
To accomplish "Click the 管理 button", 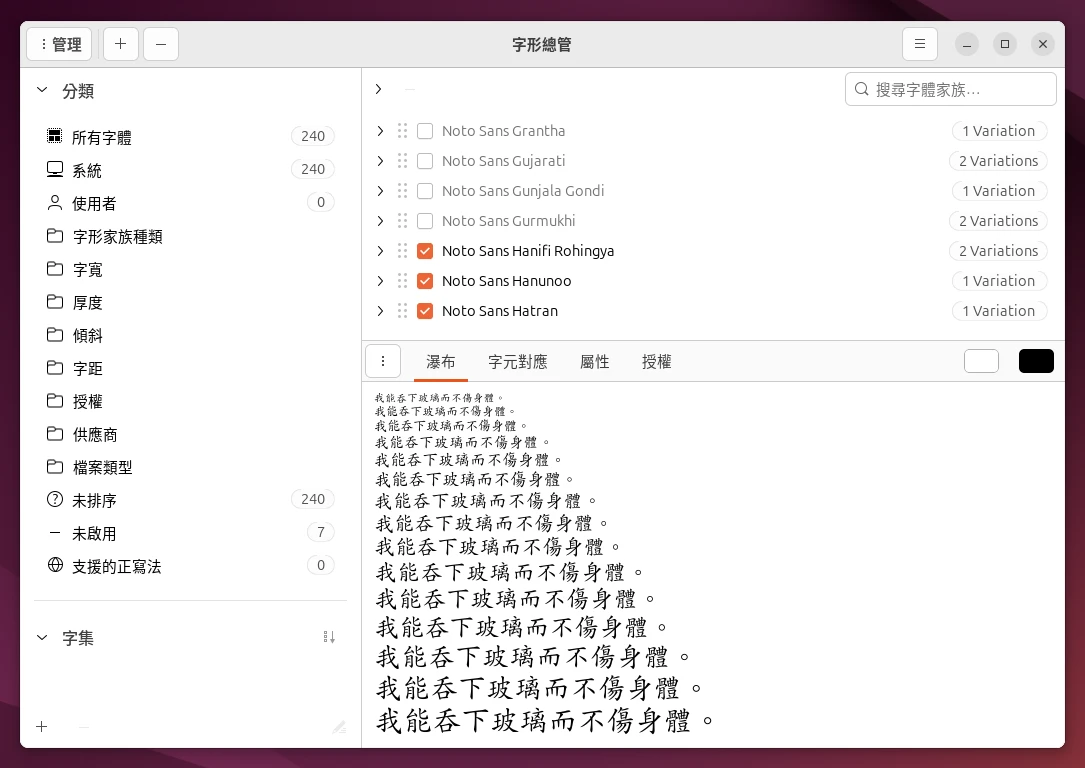I will 59,44.
